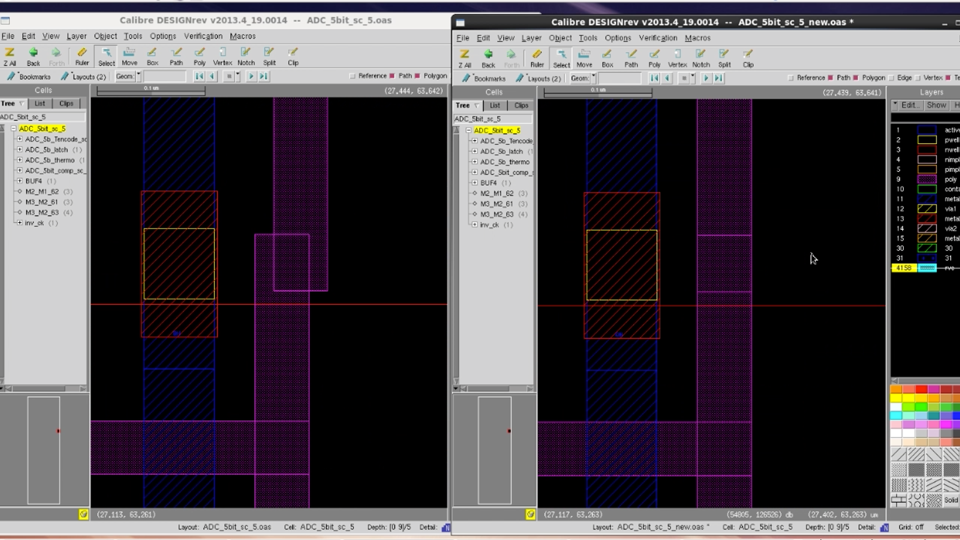
Task: Select Path tool in right window
Action: [631, 58]
